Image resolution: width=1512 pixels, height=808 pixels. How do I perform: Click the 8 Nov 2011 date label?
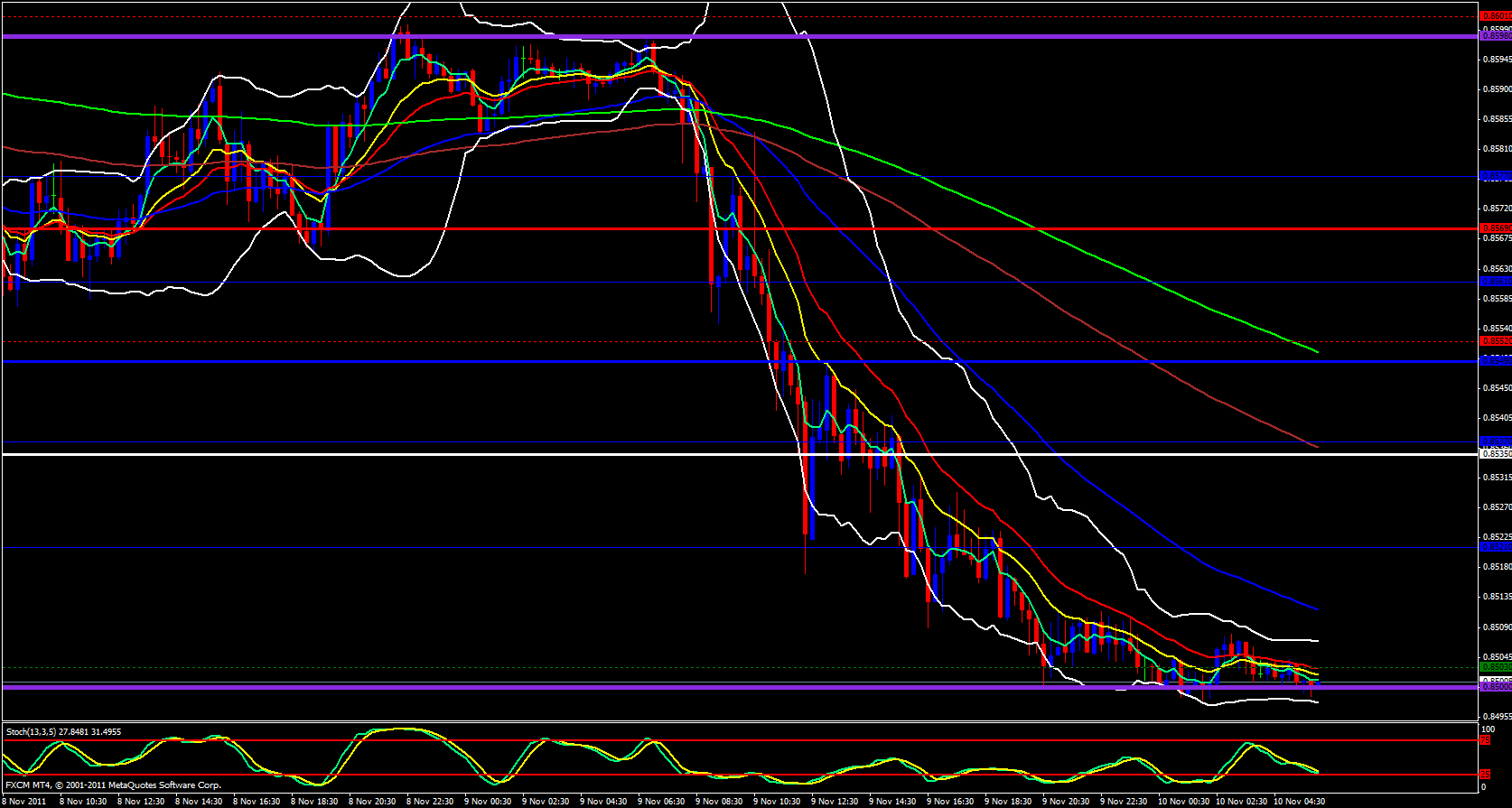[x=25, y=801]
